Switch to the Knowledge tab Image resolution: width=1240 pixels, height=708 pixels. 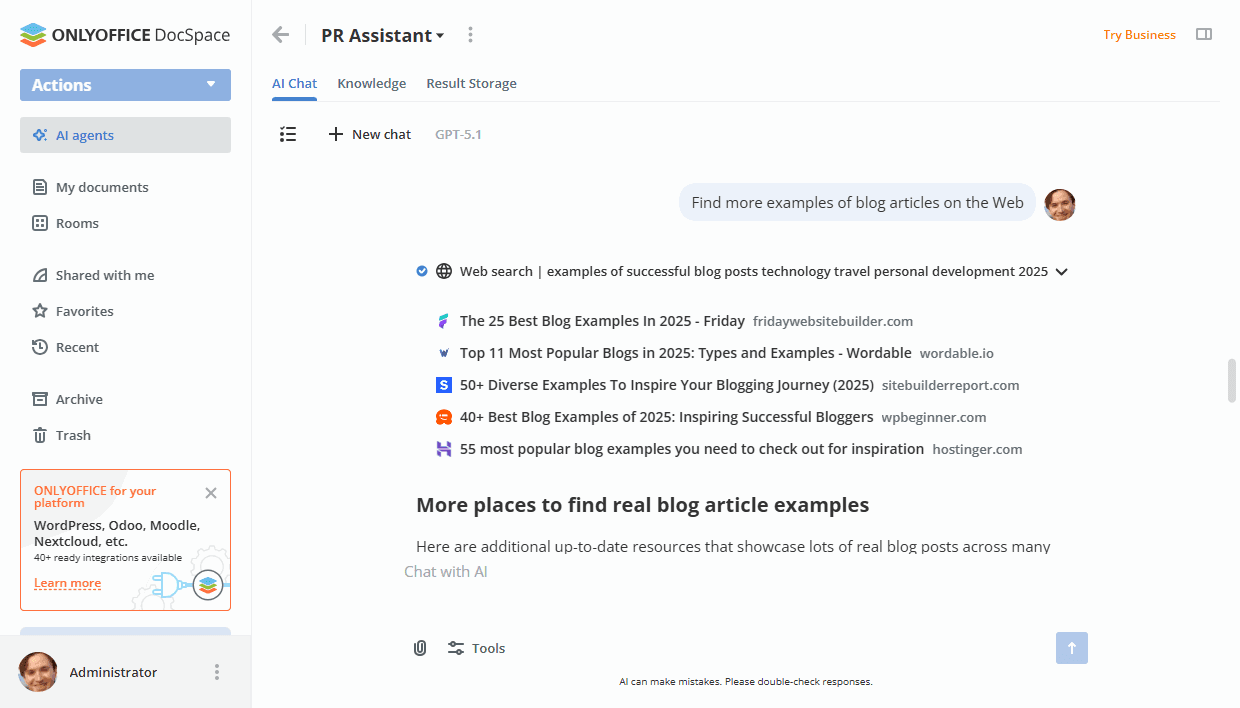[371, 83]
